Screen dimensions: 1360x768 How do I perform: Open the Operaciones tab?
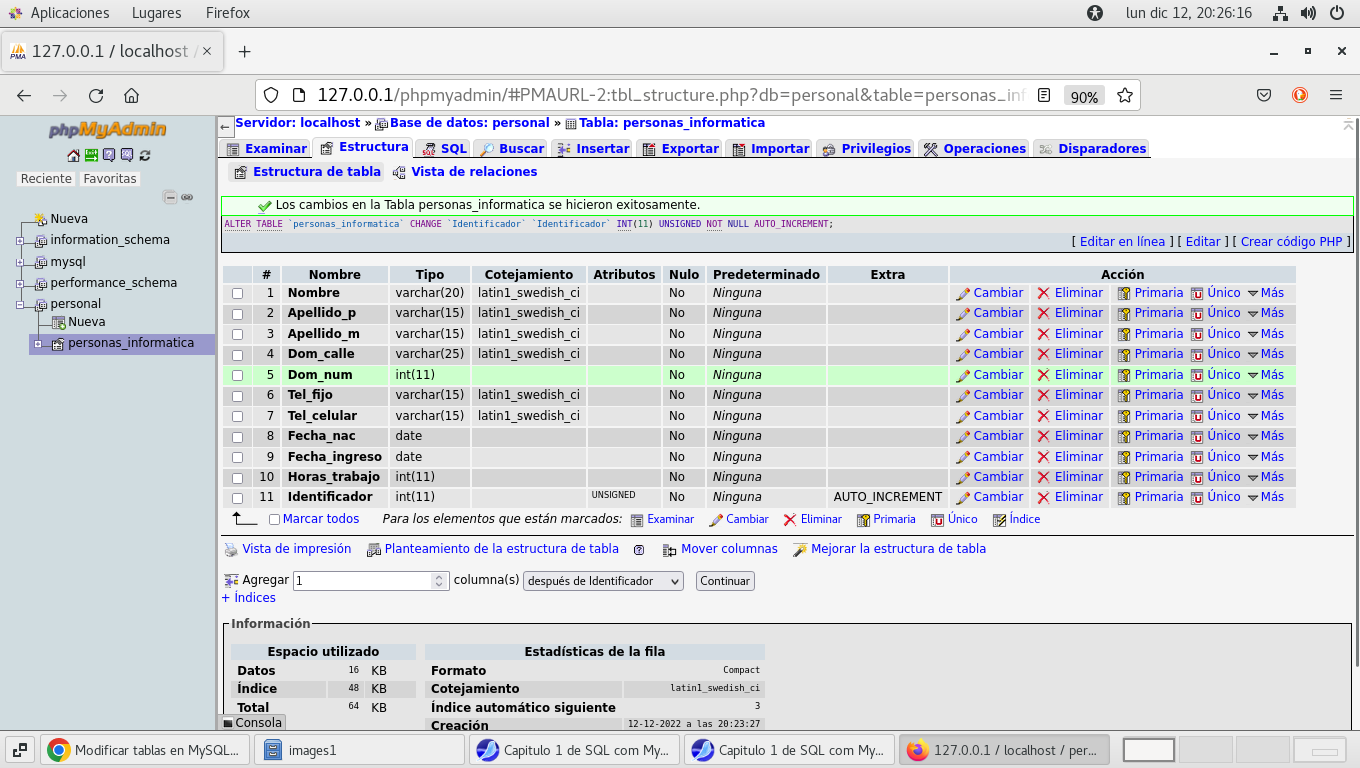click(974, 149)
